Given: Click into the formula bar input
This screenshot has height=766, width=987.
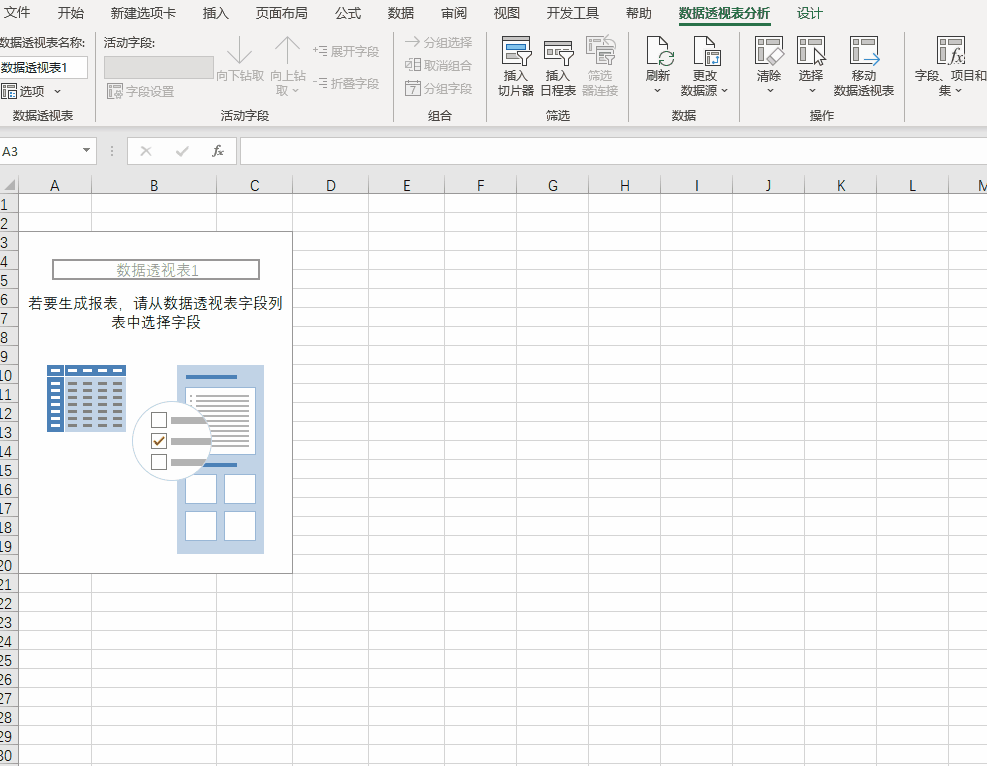Looking at the screenshot, I should click(x=613, y=151).
